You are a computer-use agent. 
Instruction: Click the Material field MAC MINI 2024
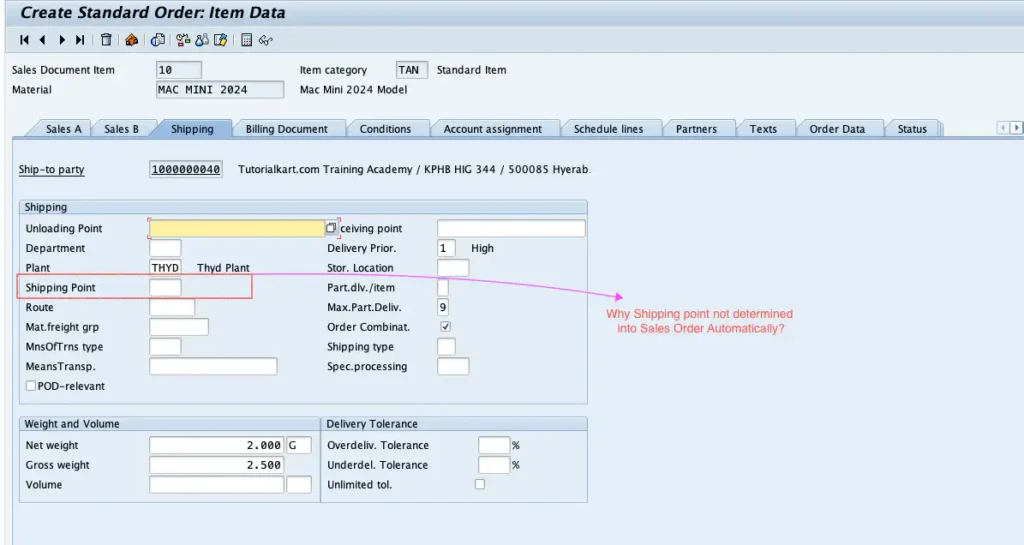(220, 89)
